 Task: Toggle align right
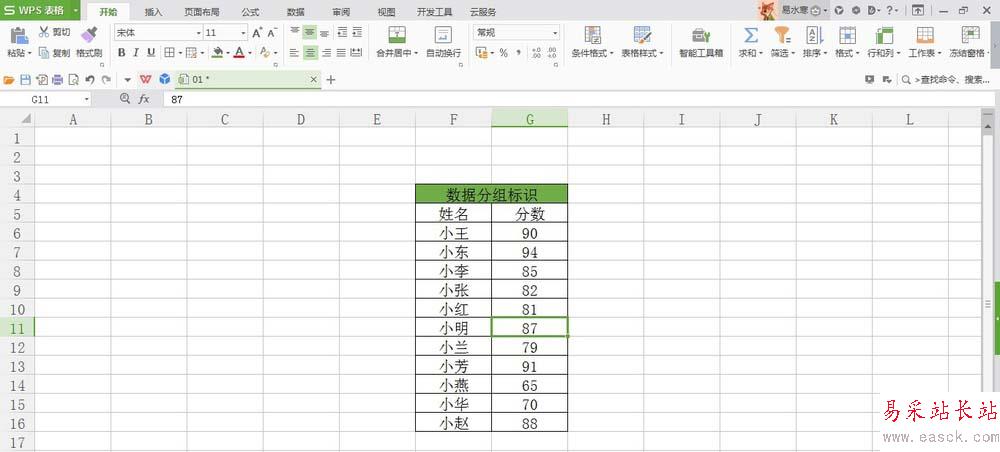325,53
